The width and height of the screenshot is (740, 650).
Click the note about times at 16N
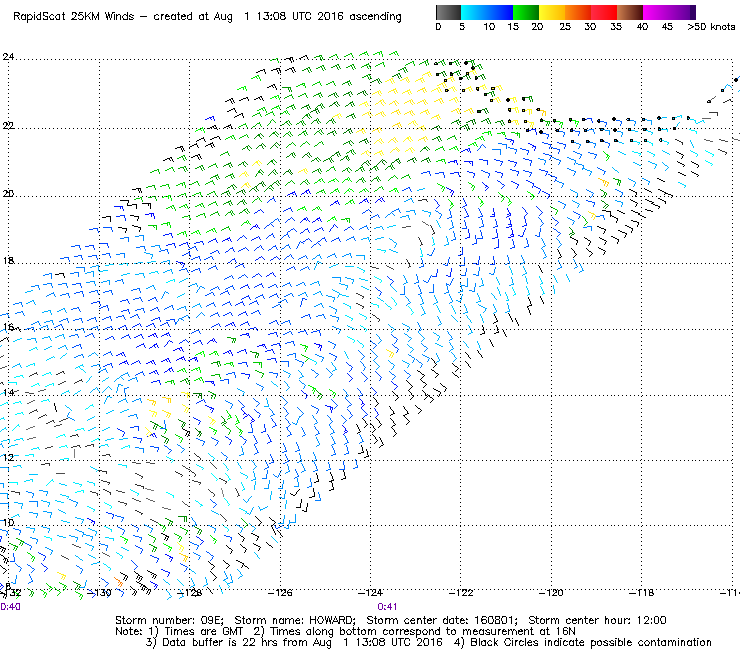coord(414,632)
